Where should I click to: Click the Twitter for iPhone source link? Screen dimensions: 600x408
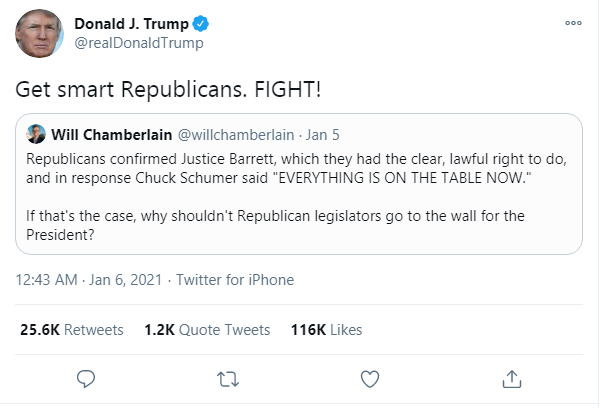(x=235, y=280)
